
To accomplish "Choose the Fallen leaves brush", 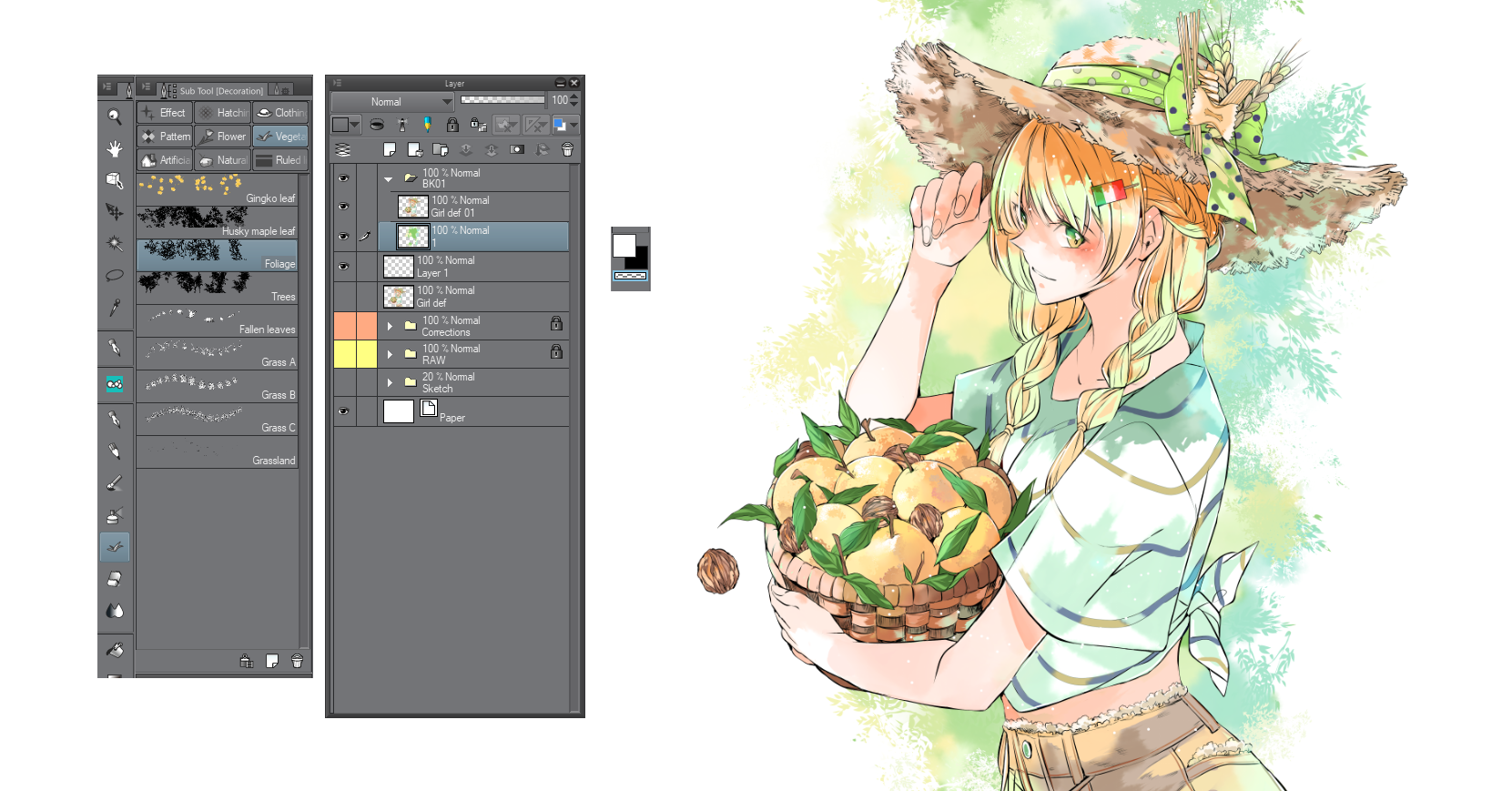I will point(218,320).
